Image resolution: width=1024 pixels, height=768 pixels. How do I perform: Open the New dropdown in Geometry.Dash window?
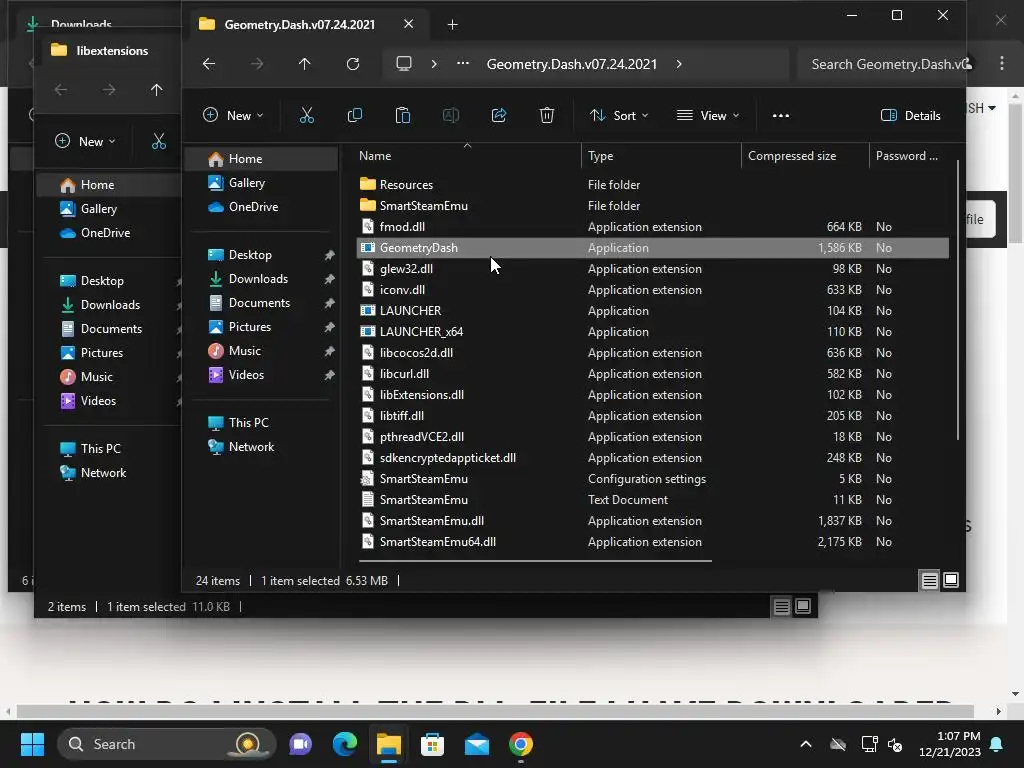[233, 116]
